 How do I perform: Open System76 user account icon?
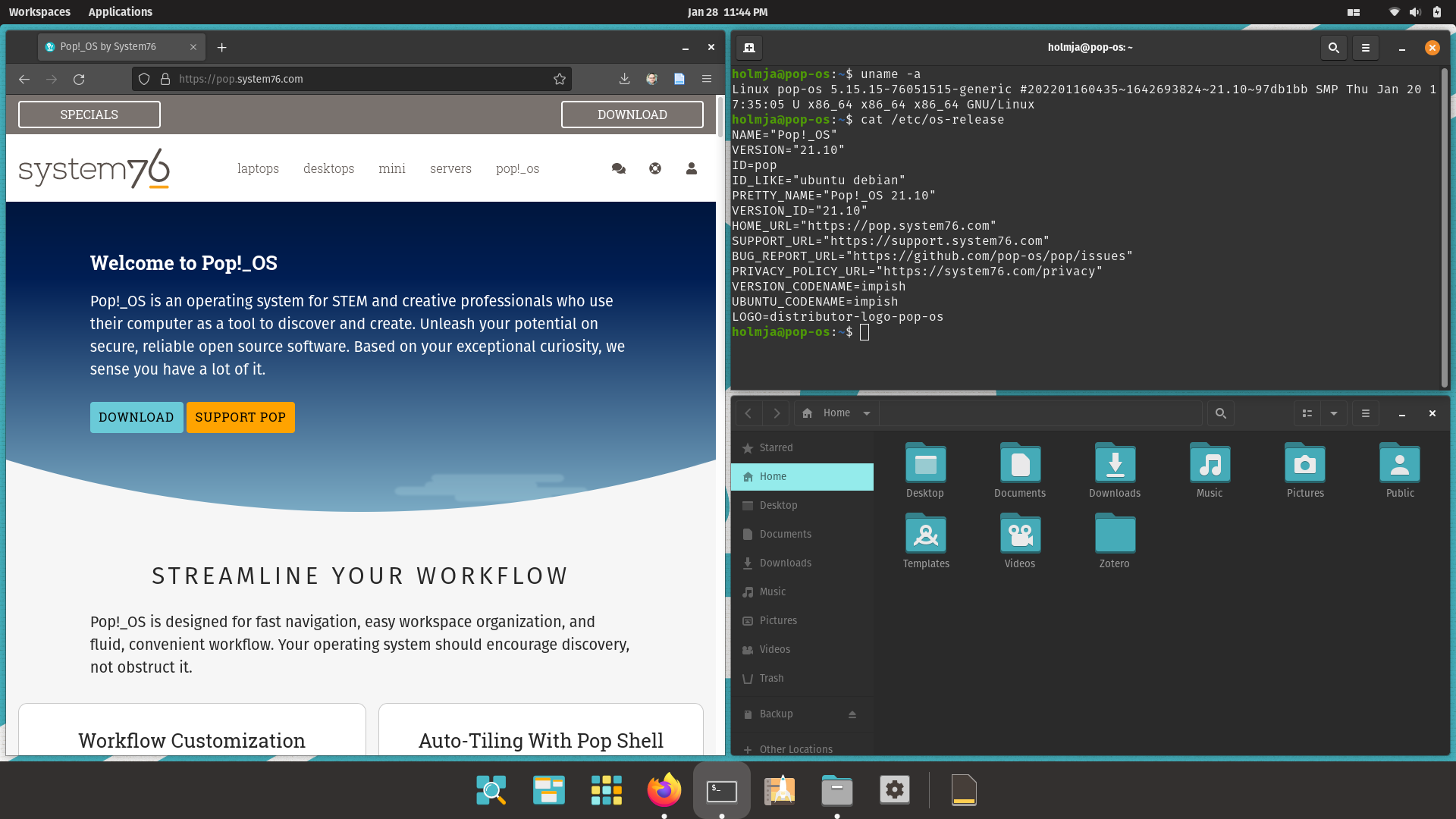tap(692, 168)
